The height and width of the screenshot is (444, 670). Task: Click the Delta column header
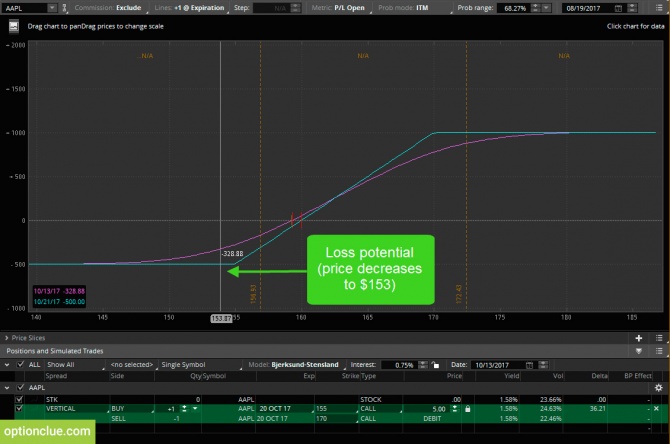(599, 376)
